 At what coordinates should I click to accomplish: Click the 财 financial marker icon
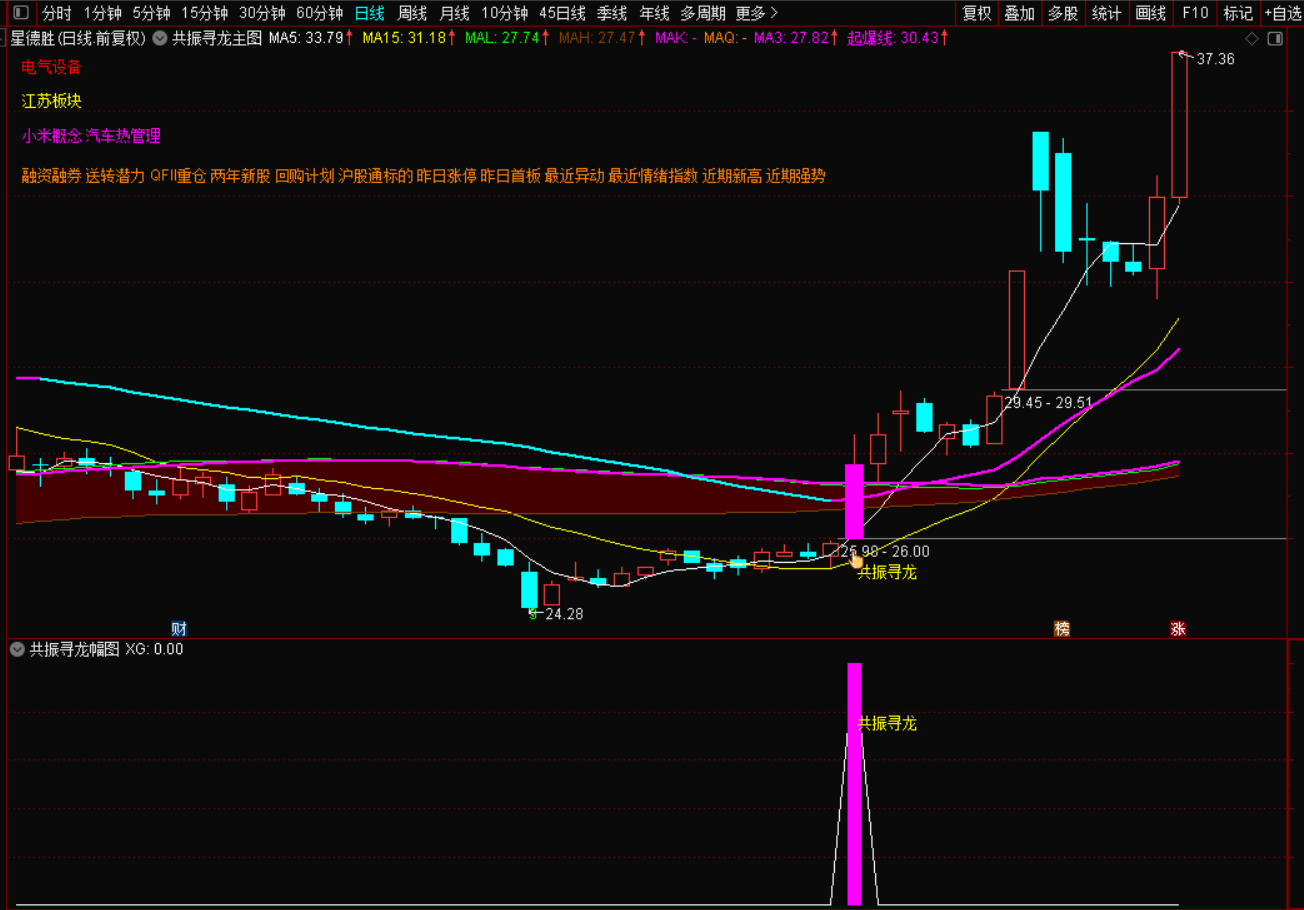(x=179, y=629)
